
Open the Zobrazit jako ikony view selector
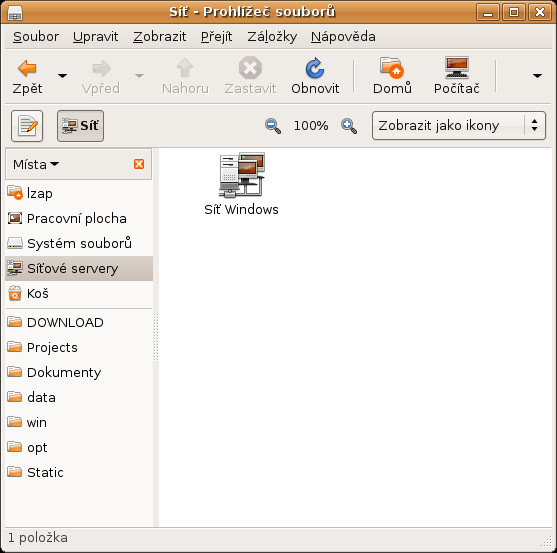tap(459, 125)
